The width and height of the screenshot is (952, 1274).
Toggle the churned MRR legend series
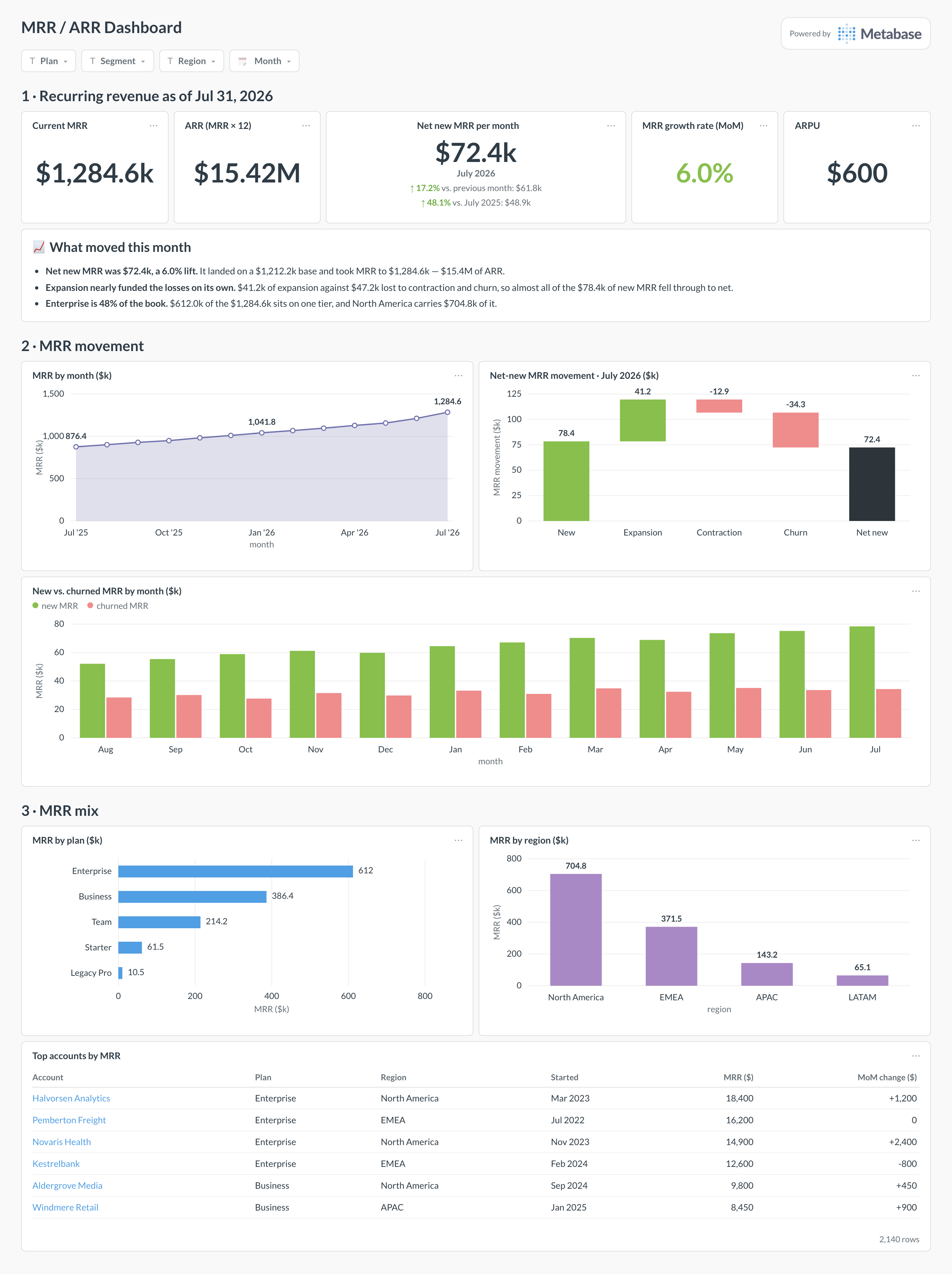click(x=118, y=606)
